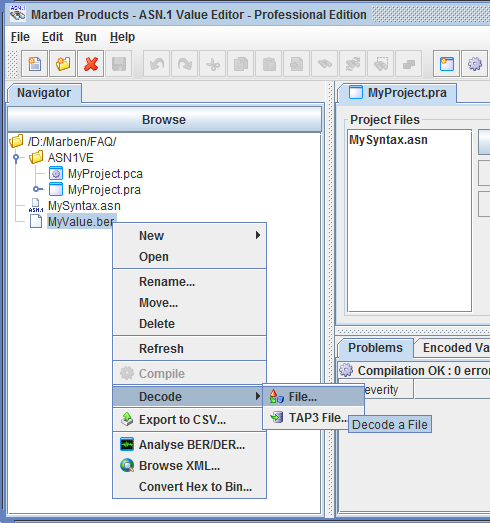
Task: Click the page icon beside MyValue.ber
Action: tap(36, 221)
